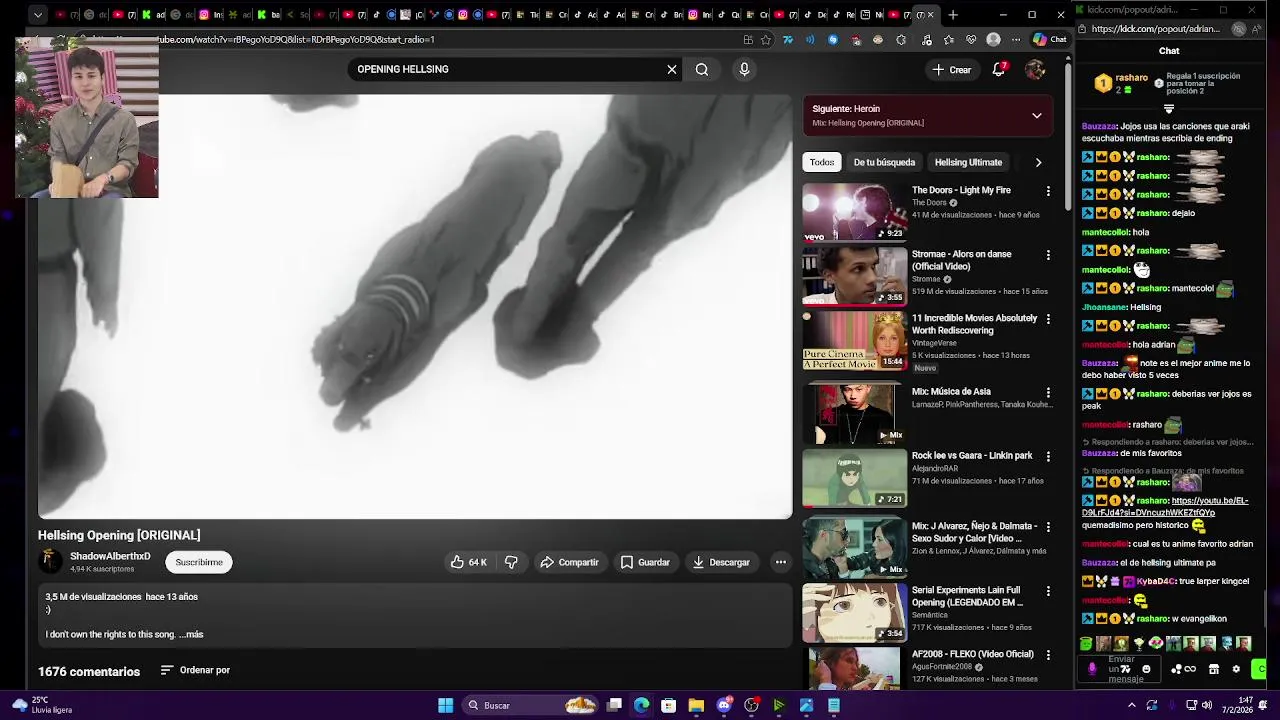Expand video description with ...más

coord(192,634)
